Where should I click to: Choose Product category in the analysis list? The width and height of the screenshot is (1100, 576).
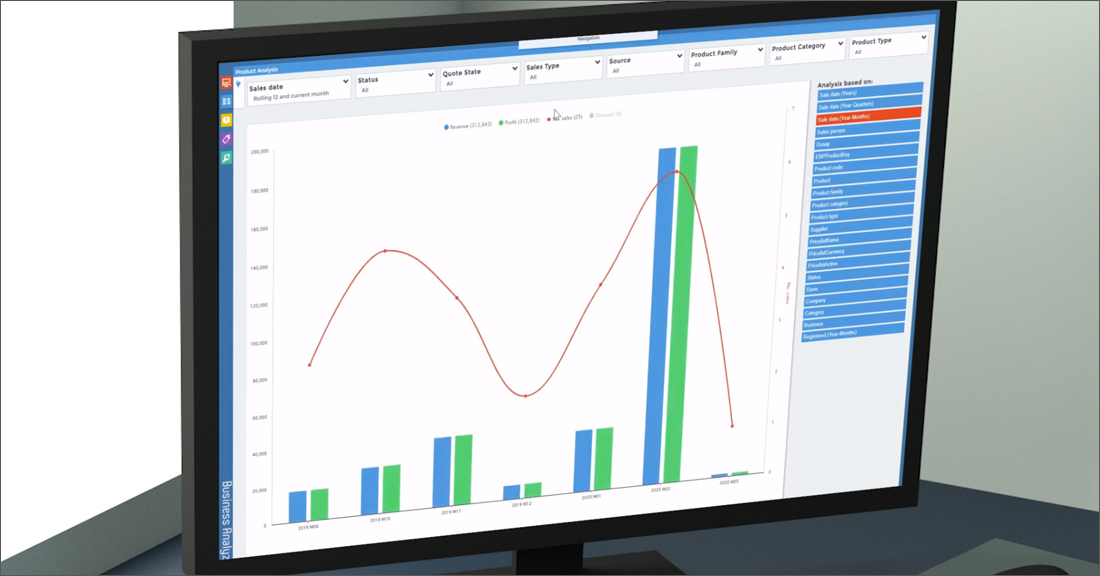(864, 205)
